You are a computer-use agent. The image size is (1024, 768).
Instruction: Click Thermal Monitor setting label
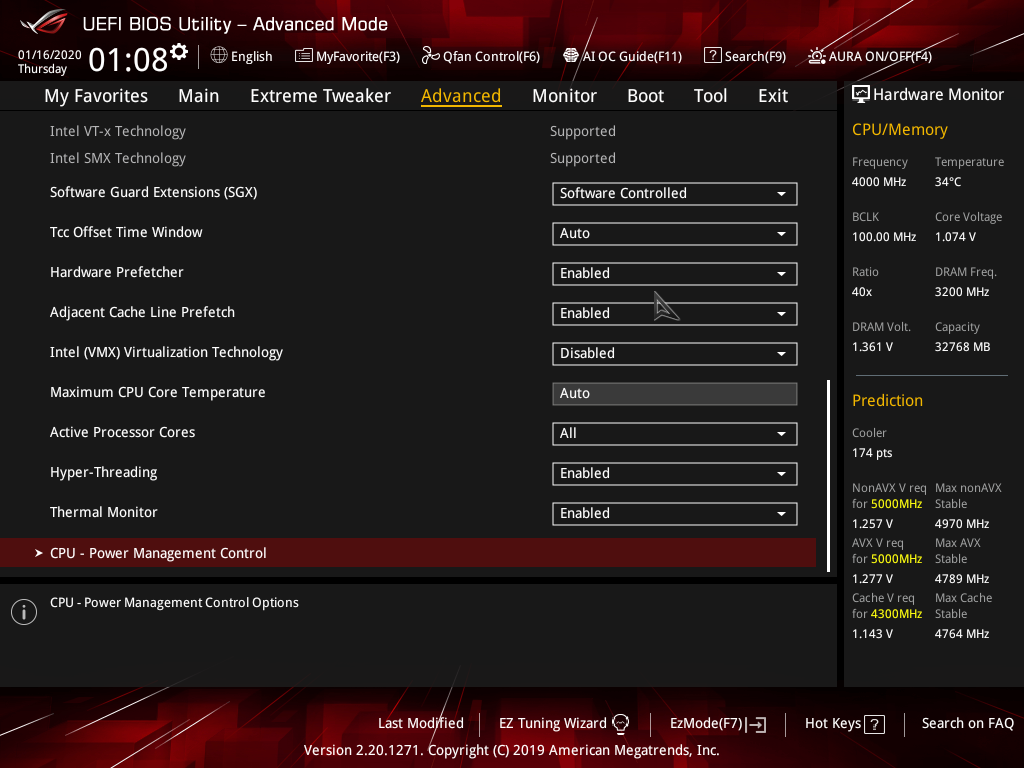coord(103,512)
